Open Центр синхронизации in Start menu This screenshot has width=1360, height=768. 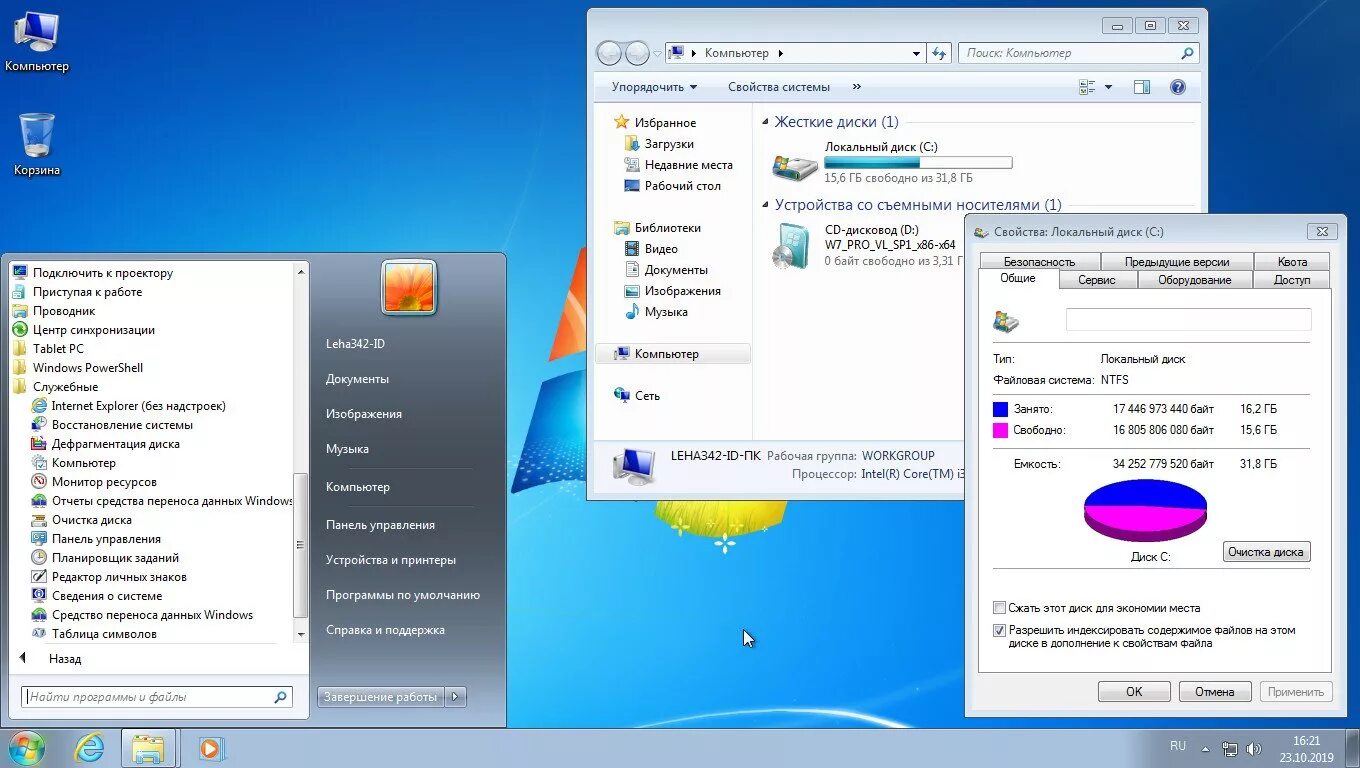tap(93, 329)
